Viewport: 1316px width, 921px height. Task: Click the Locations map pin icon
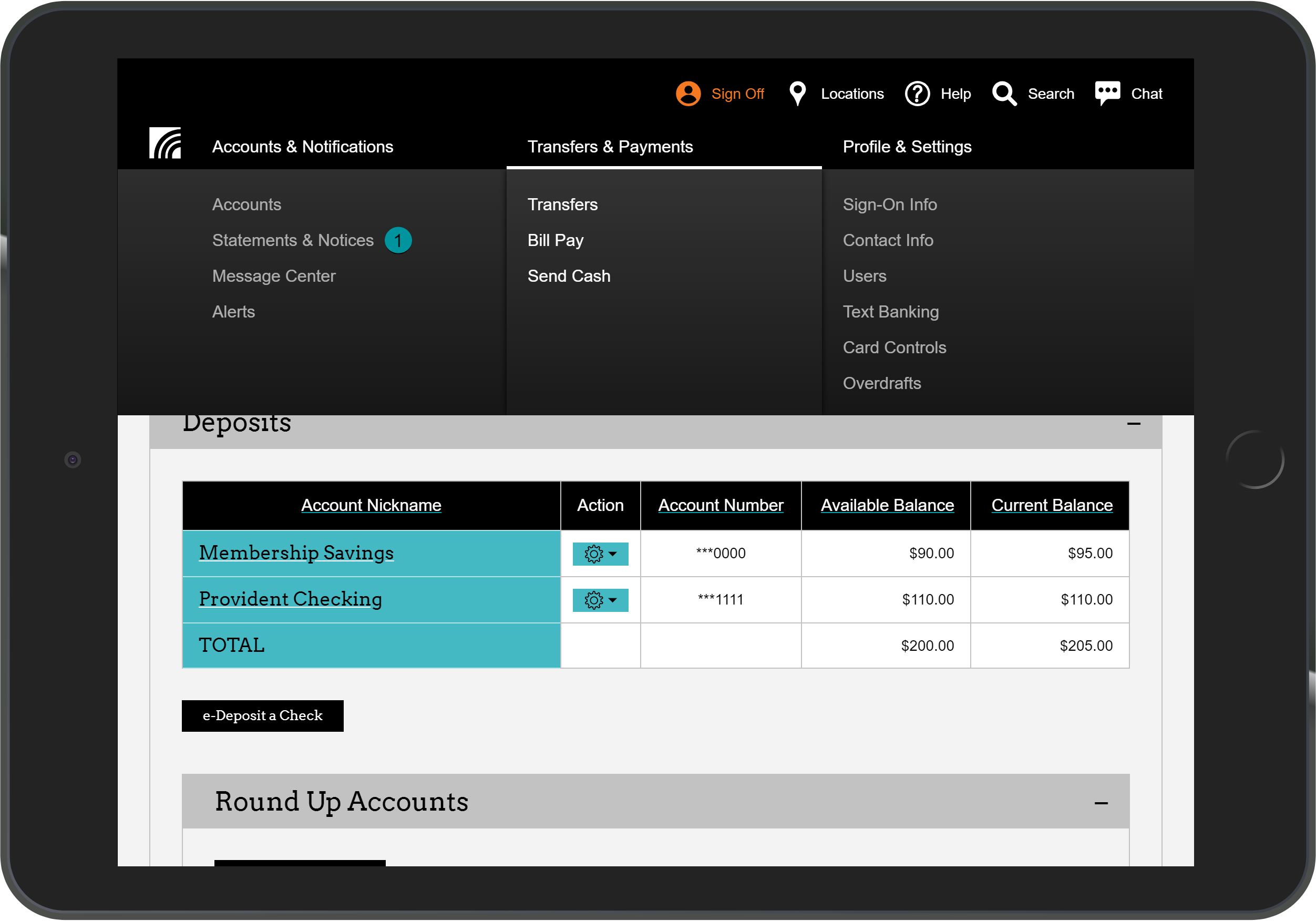[797, 94]
